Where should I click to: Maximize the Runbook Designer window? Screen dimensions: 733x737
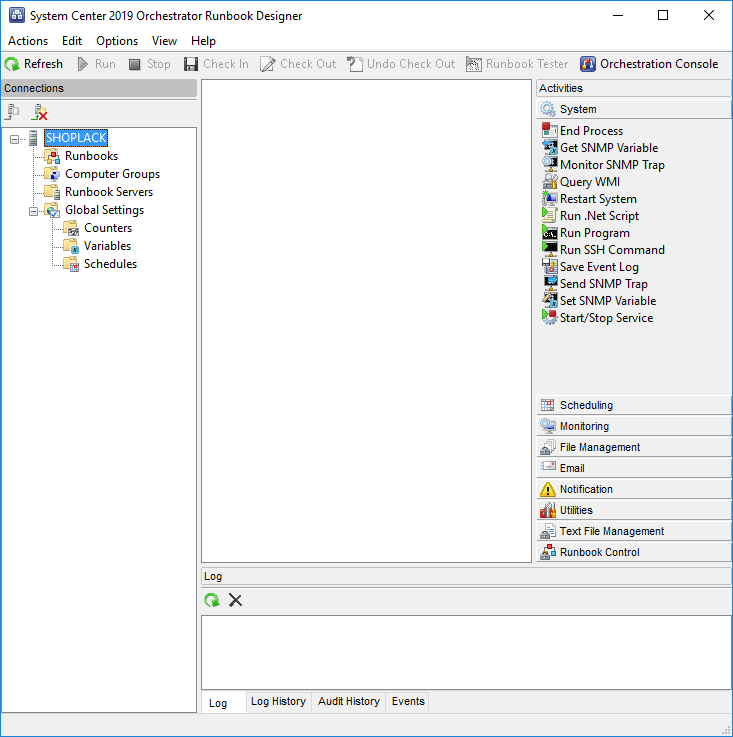pos(663,16)
